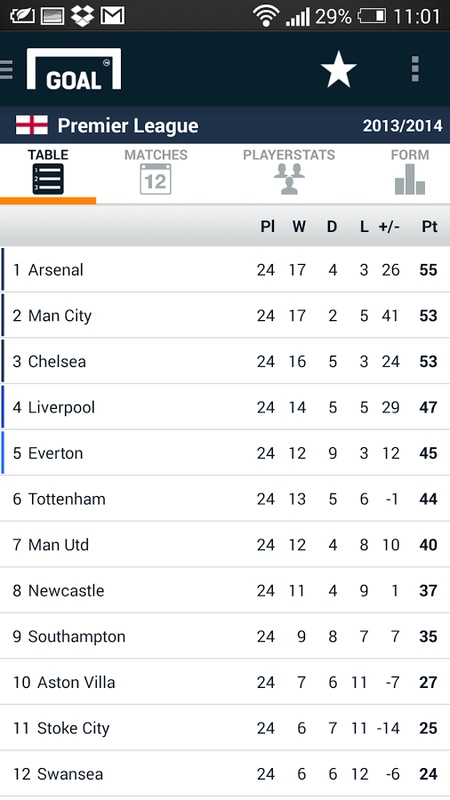Viewport: 450px width, 800px height.
Task: Open the Man City team row
Action: click(225, 315)
